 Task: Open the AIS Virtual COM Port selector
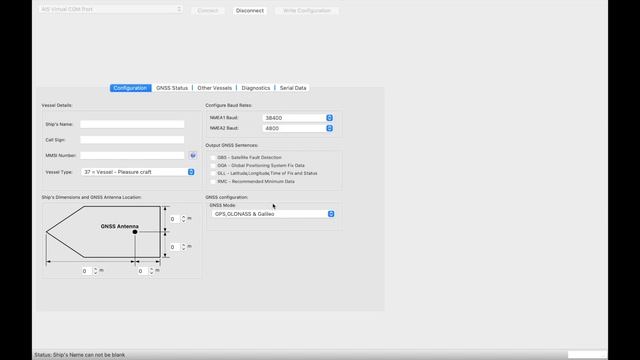point(111,9)
